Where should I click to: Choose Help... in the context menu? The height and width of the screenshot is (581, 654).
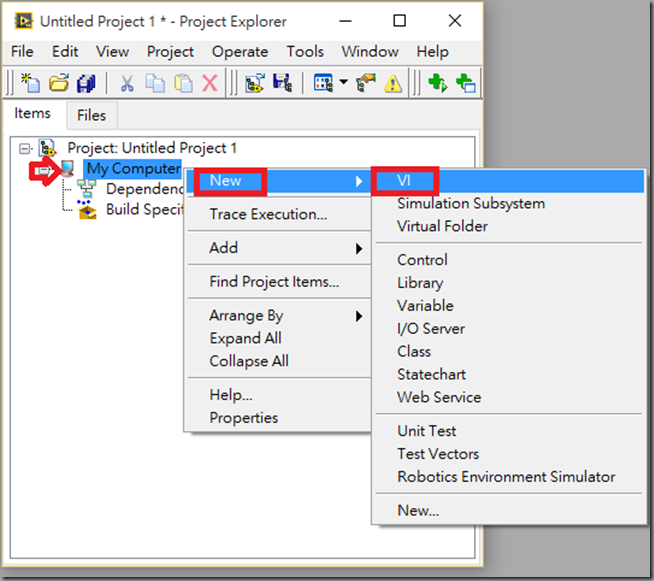coord(278,395)
